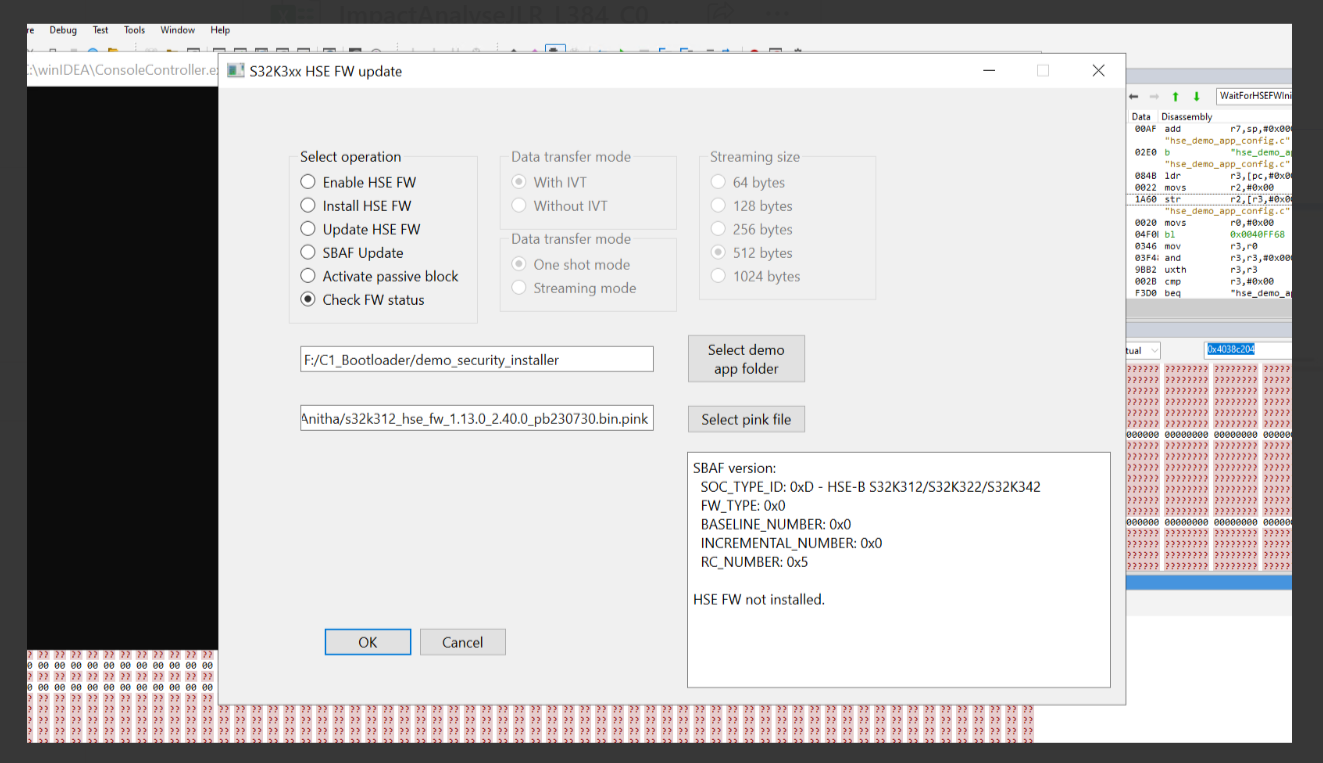Click the demo_security_installer folder path field
This screenshot has height=763, width=1323.
477,359
